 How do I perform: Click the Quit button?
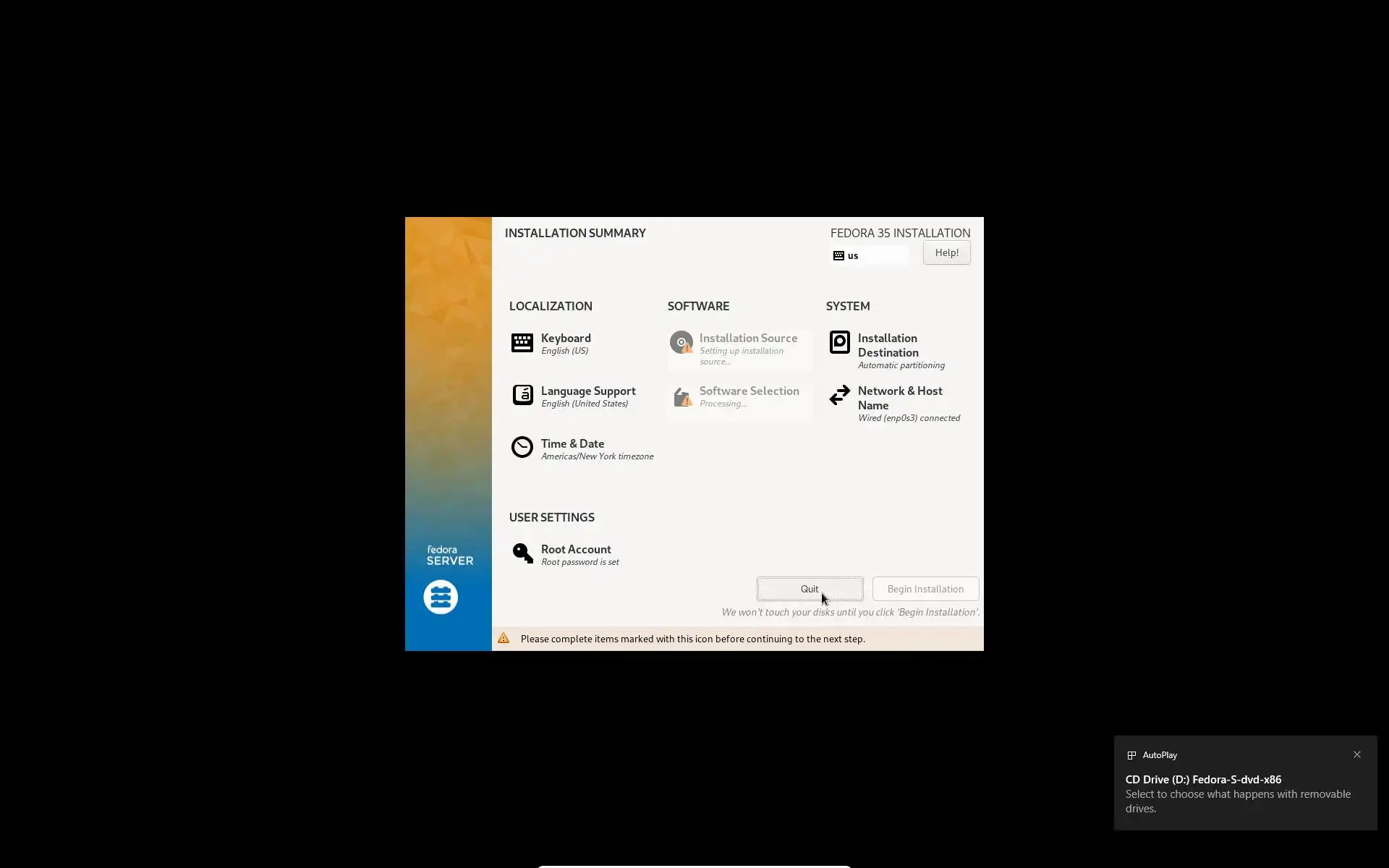[810, 589]
